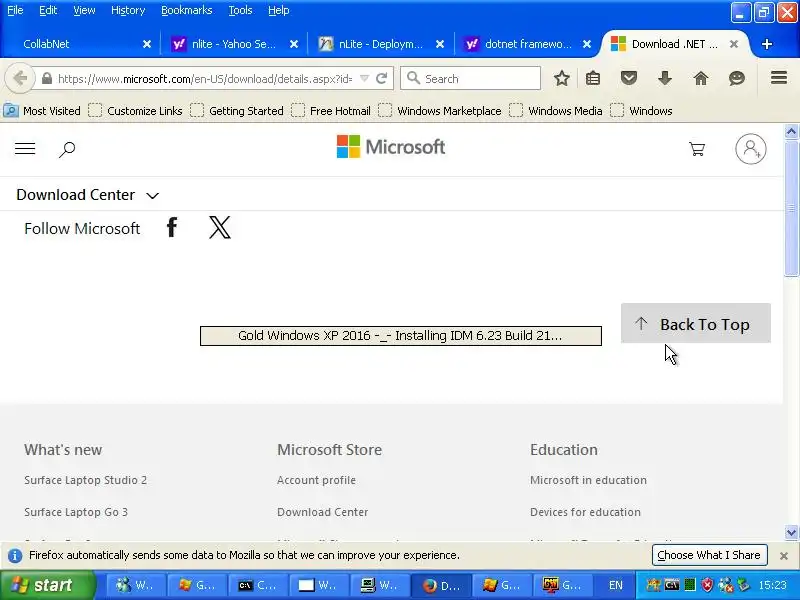Open the Free Hotmail bookmark
Viewport: 800px width, 600px height.
click(331, 111)
